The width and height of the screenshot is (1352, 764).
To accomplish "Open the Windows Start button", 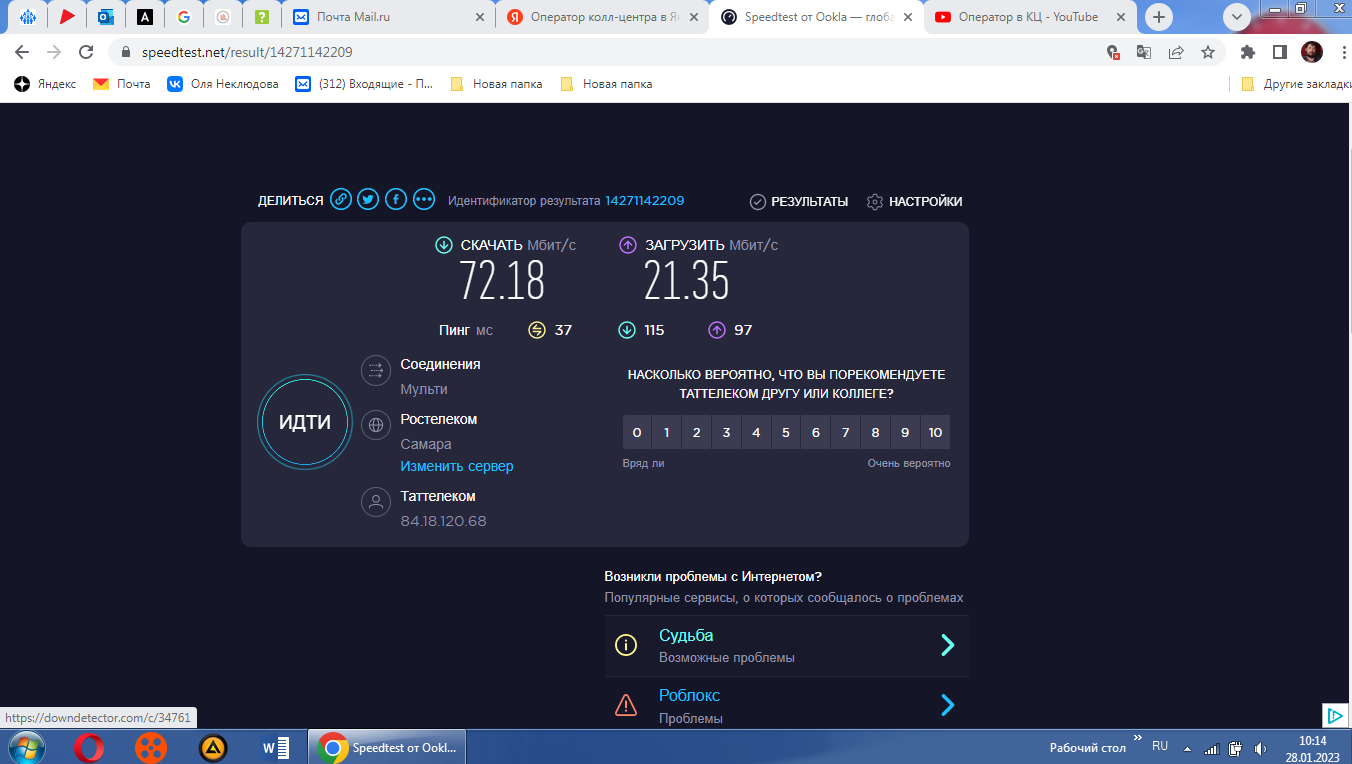I will coord(25,747).
